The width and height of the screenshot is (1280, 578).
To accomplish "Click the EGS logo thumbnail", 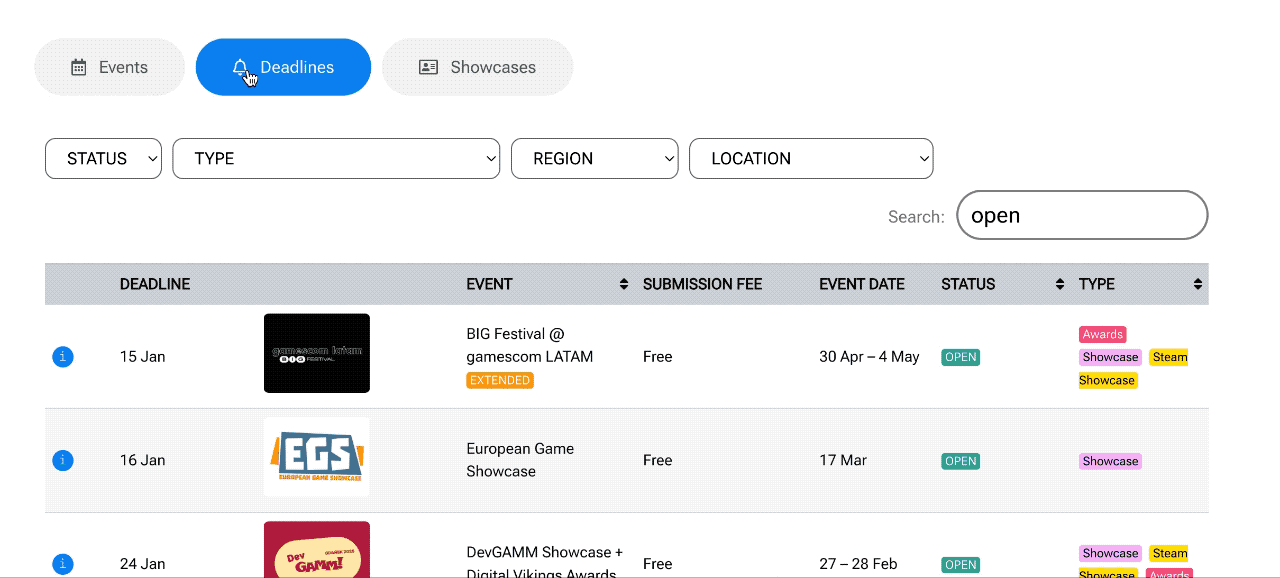I will click(317, 457).
